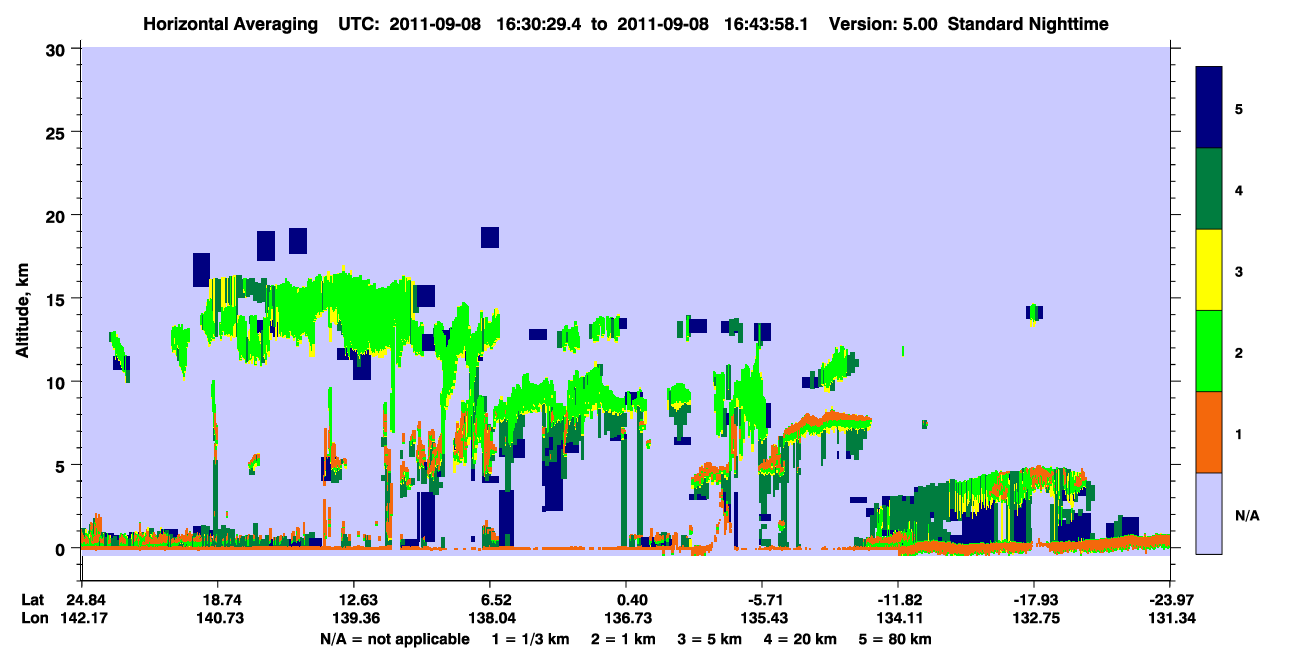This screenshot has height=667, width=1300.
Task: Click the '10' altitude tick label
Action: [58, 382]
